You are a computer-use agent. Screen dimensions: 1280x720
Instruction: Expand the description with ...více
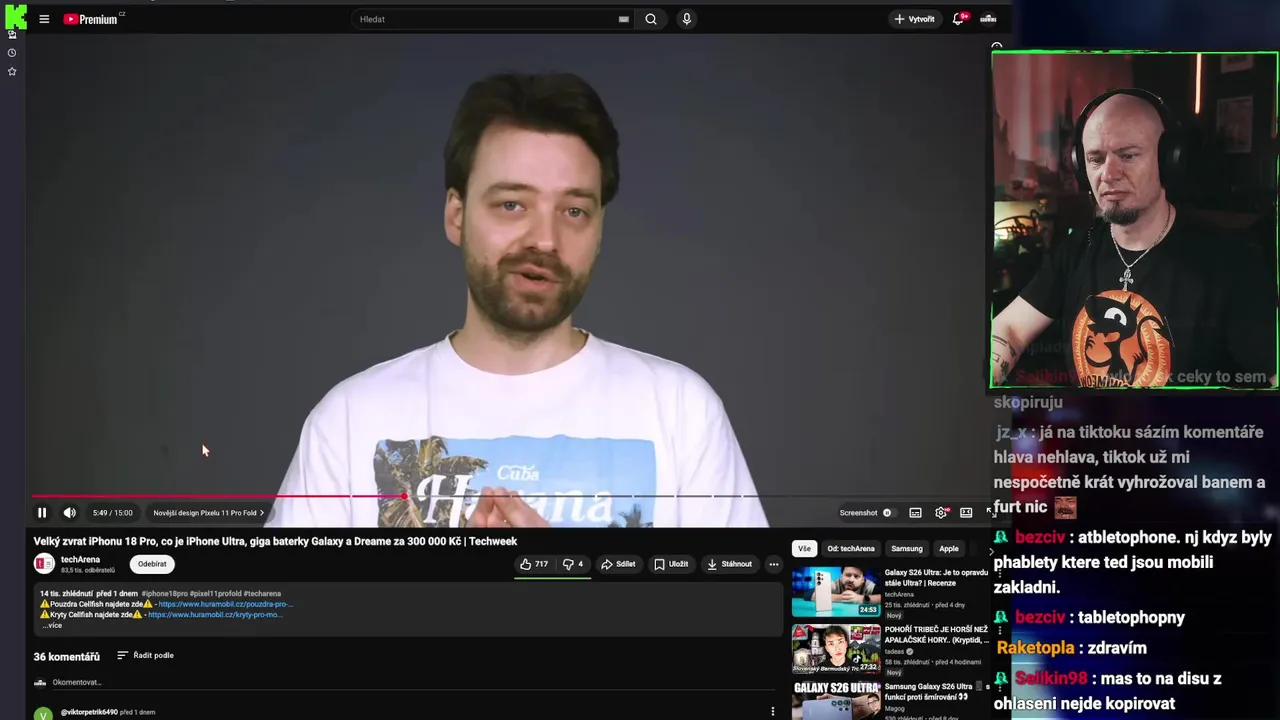click(x=52, y=625)
